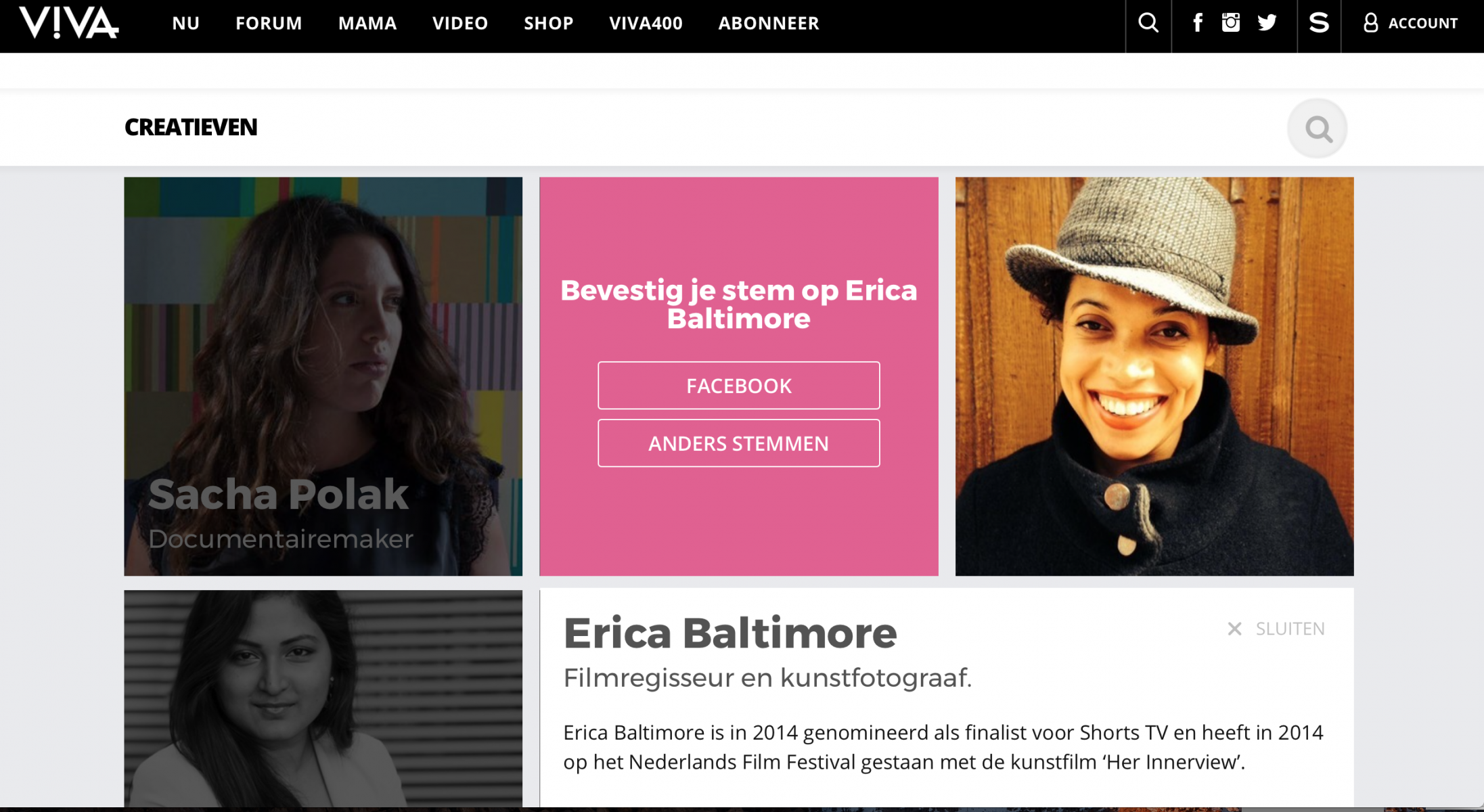This screenshot has height=812, width=1484.
Task: Open the VIVA Instagram icon
Action: tap(1230, 23)
